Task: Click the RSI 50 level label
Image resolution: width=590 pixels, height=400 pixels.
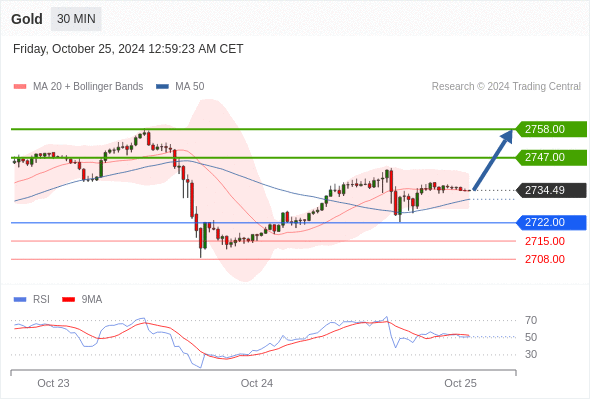Action: [531, 338]
